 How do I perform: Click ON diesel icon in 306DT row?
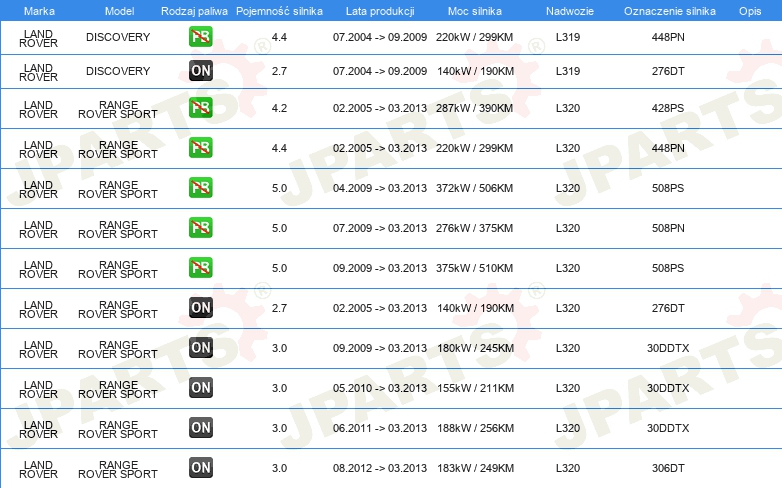200,468
